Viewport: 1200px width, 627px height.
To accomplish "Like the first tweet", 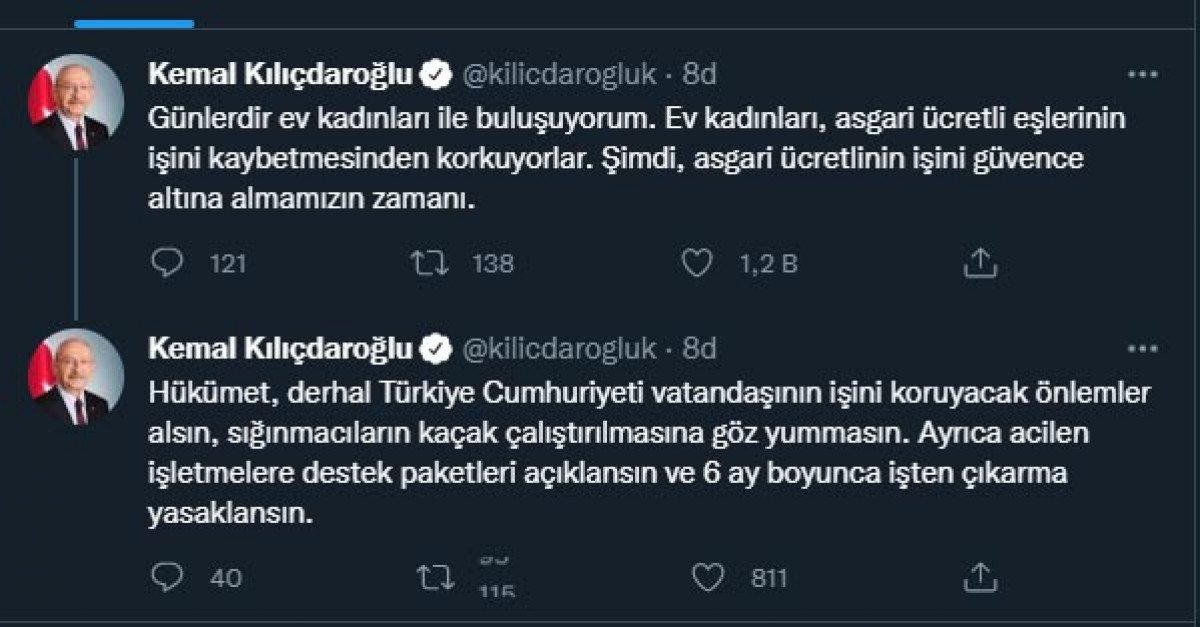I will point(695,263).
